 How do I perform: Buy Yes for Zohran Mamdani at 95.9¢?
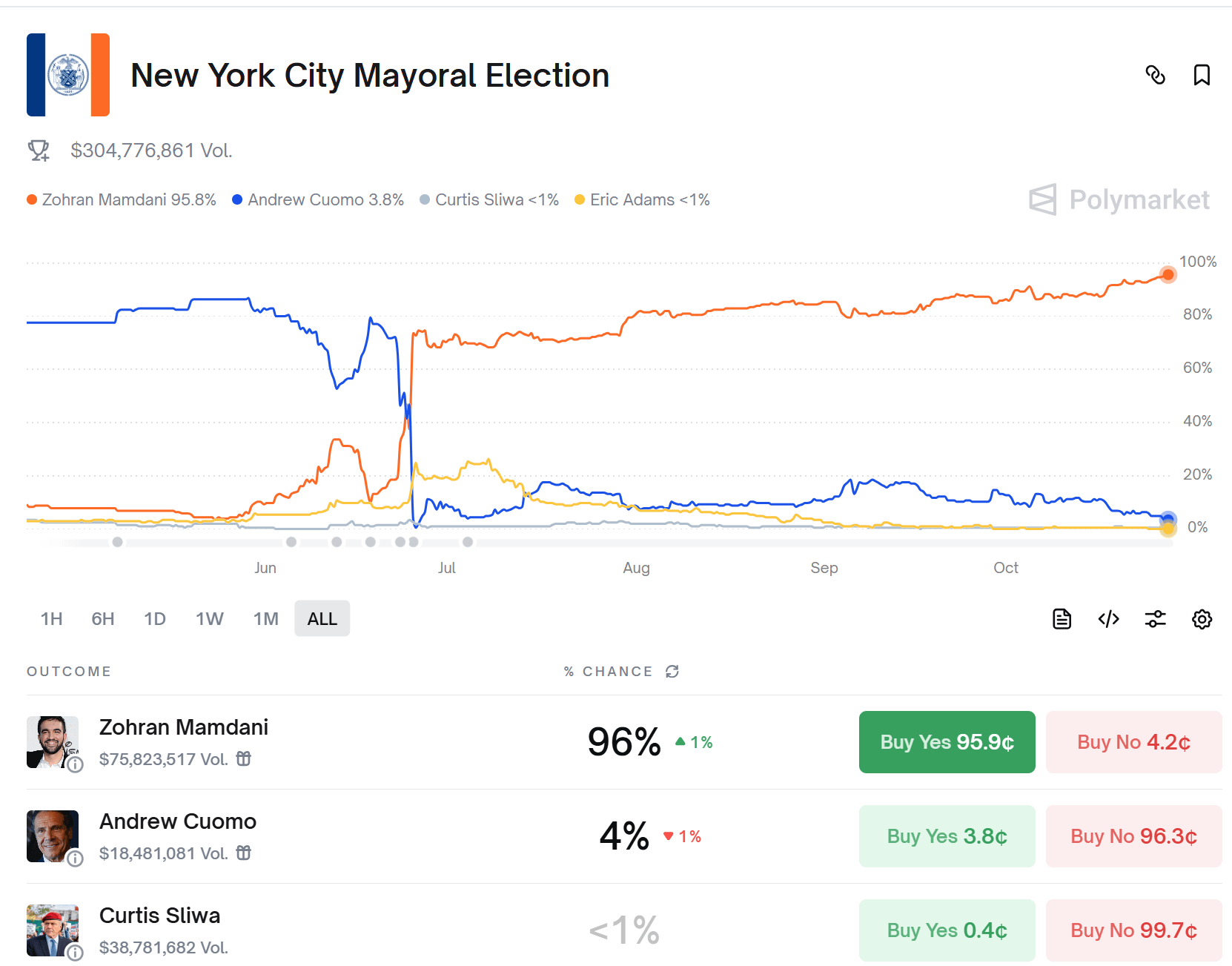tap(947, 742)
